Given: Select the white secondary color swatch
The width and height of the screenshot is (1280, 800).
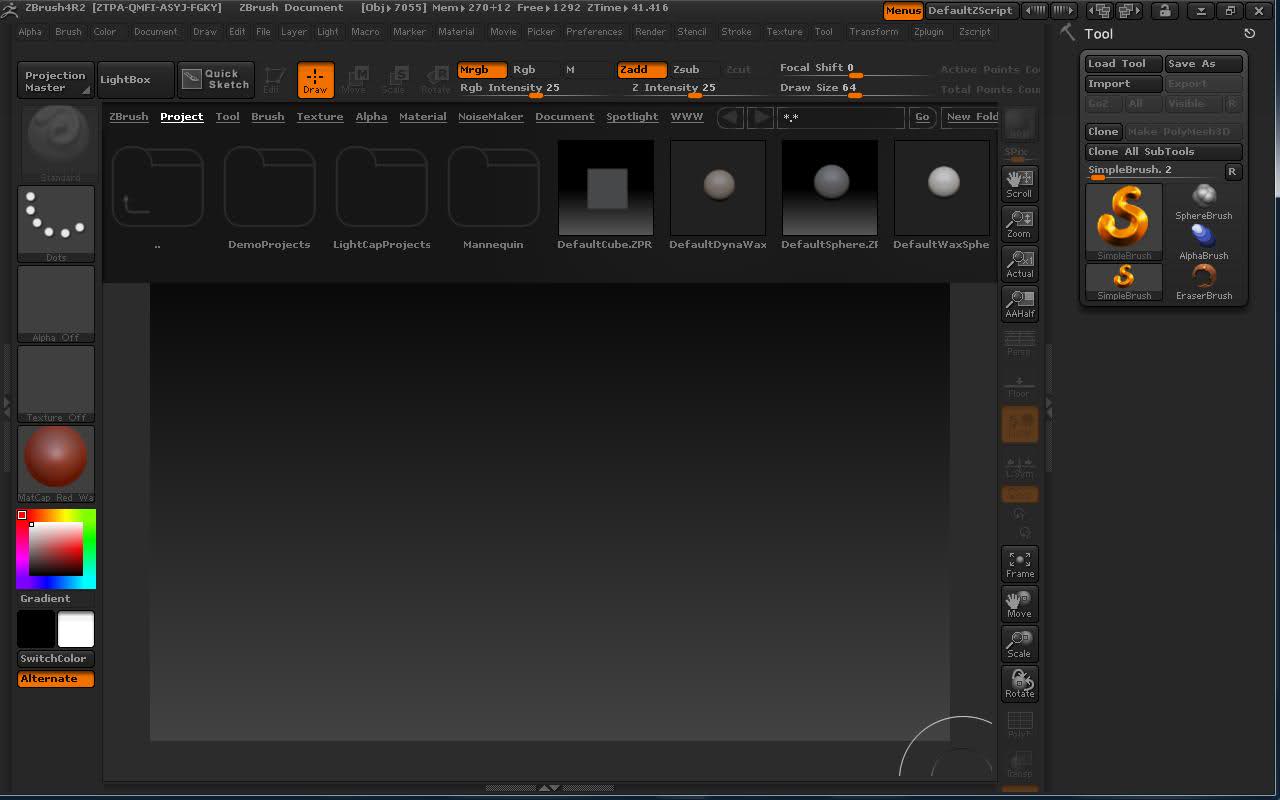Looking at the screenshot, I should point(76,629).
